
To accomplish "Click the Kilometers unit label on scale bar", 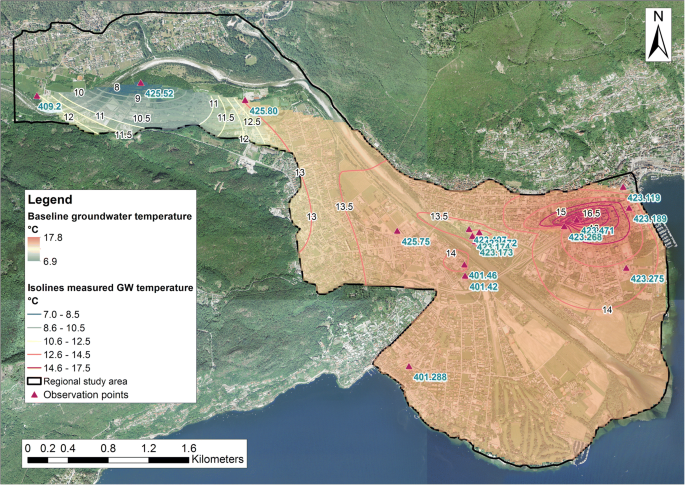I will [x=217, y=459].
